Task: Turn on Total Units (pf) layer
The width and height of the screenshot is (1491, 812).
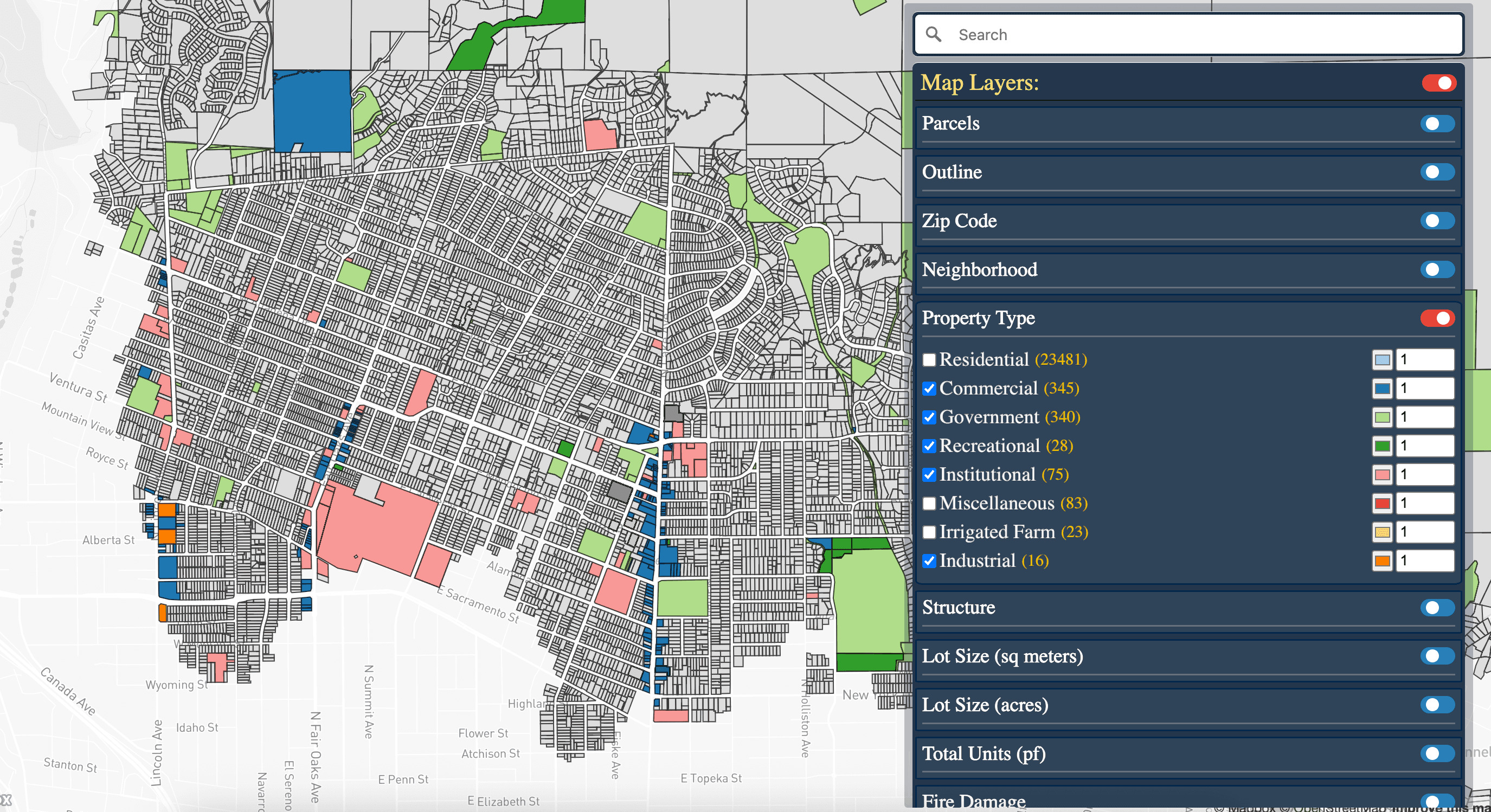Action: tap(1437, 753)
